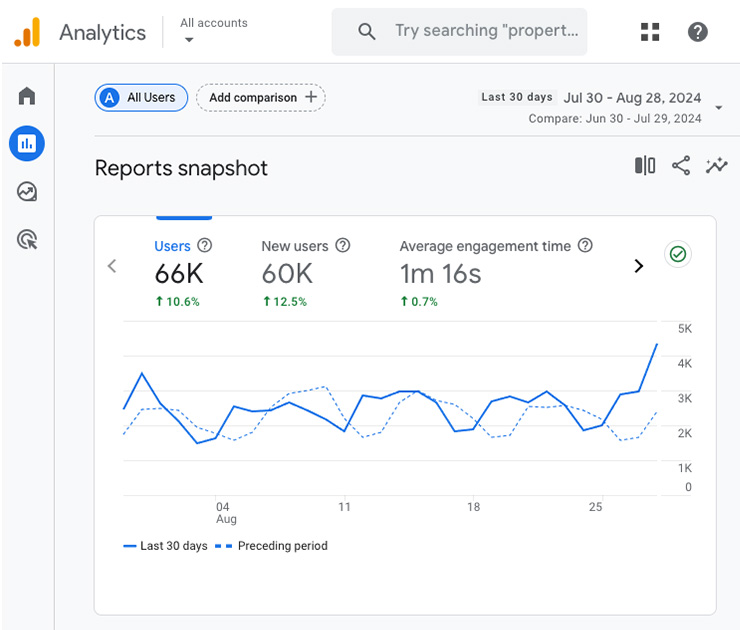The width and height of the screenshot is (740, 630).
Task: Select the Reports bar chart icon
Action: click(x=27, y=144)
